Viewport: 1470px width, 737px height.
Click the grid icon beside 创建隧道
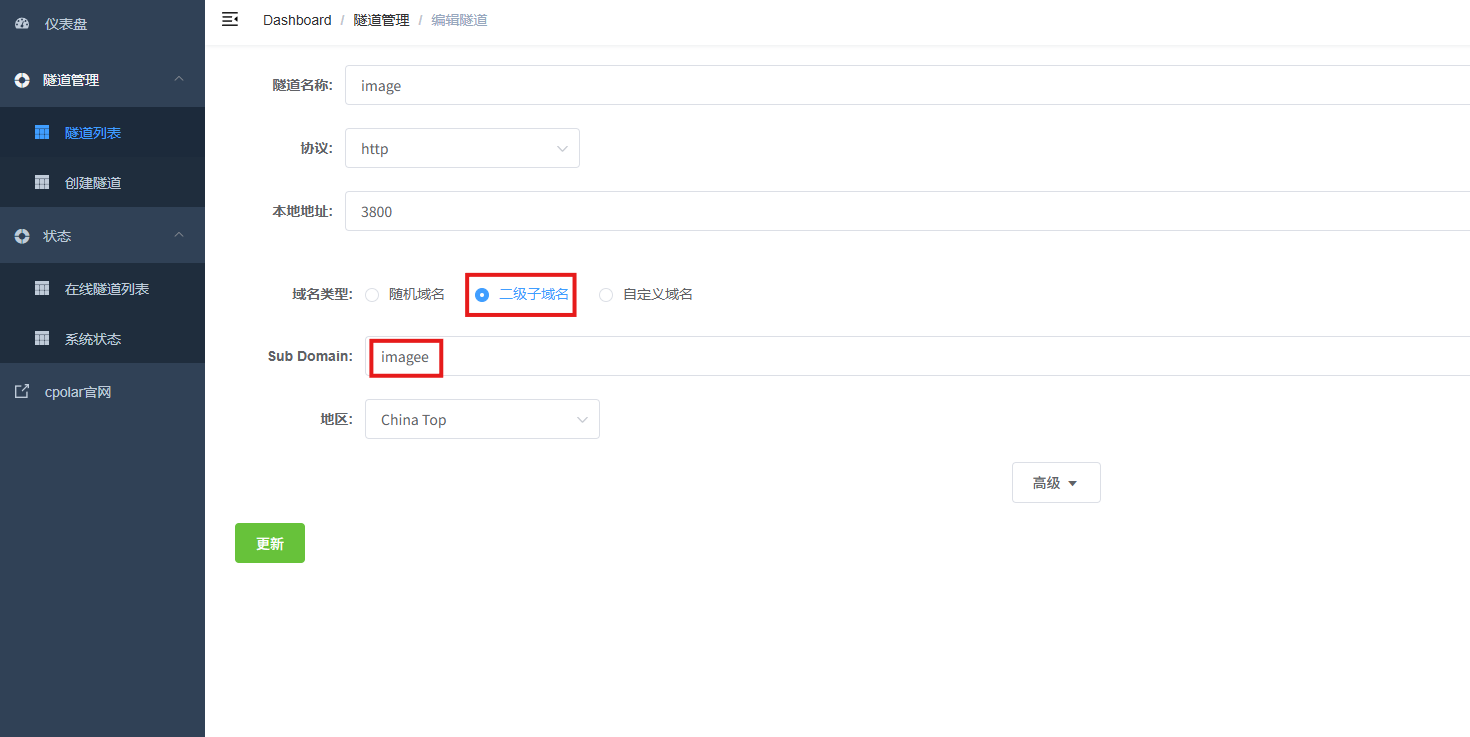tap(42, 182)
